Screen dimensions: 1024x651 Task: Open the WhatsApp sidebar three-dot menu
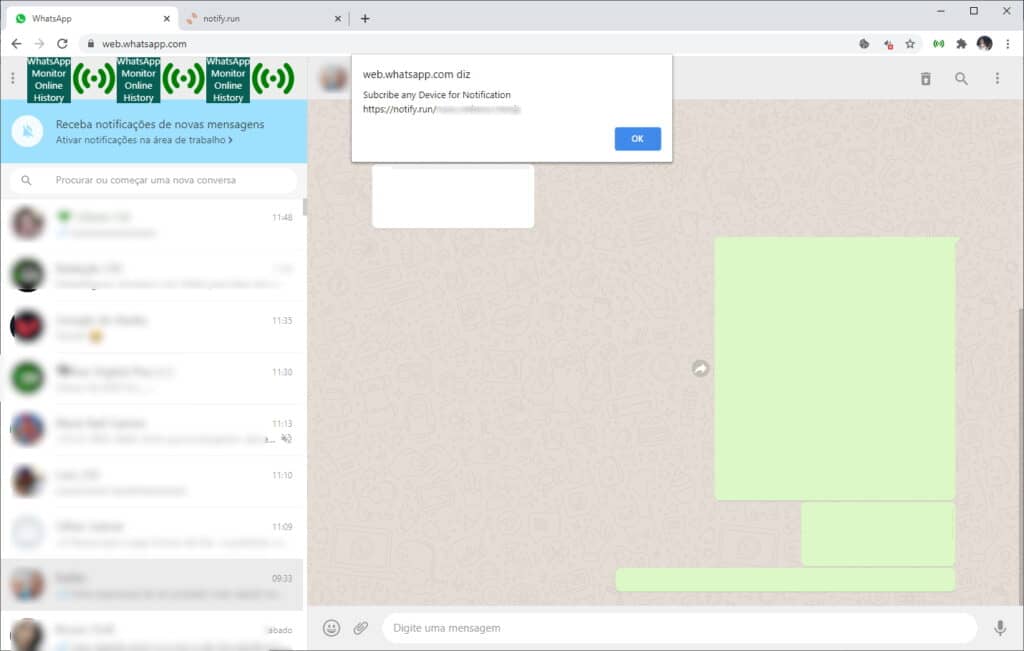point(12,78)
